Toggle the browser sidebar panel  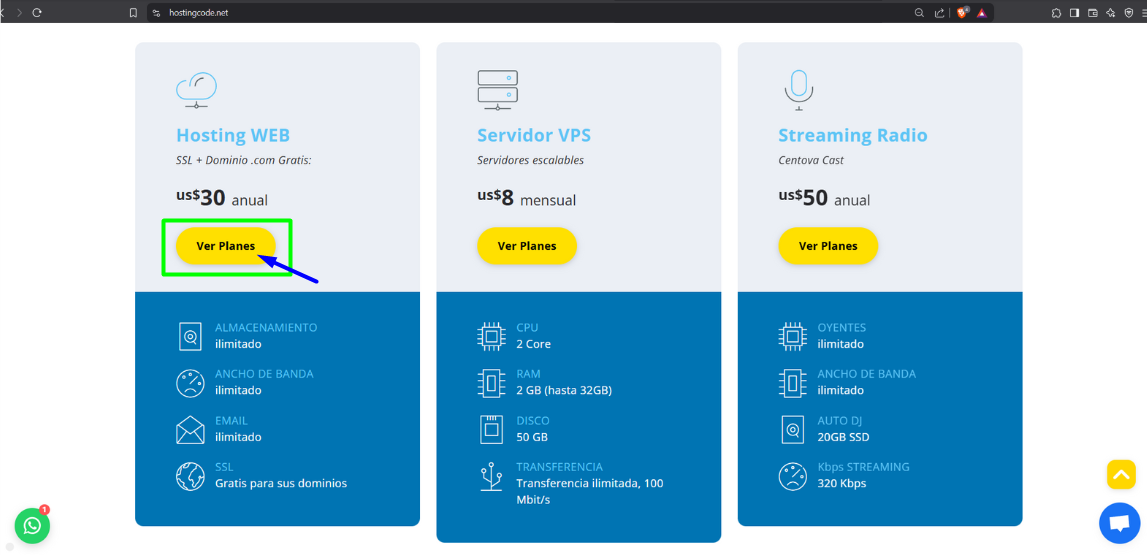coord(1075,13)
